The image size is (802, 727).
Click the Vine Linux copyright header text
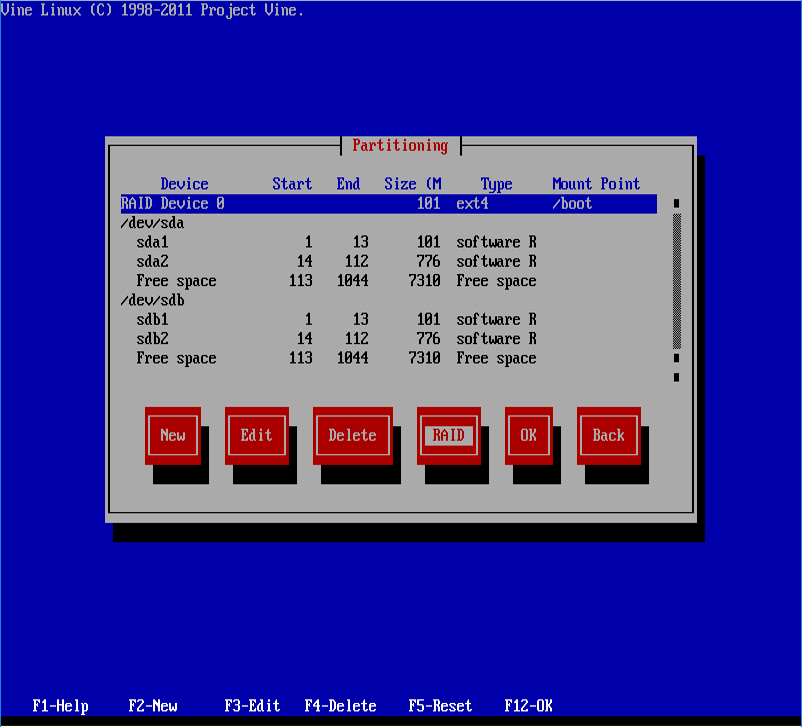click(152, 10)
